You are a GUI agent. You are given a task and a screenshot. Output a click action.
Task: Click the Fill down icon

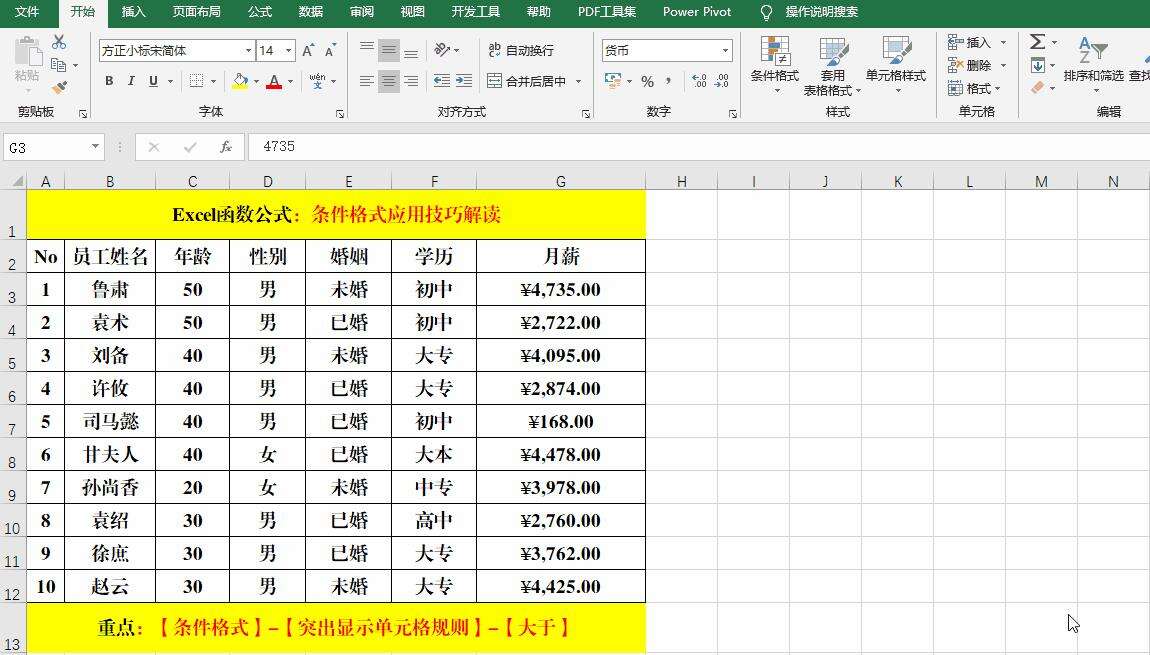tap(1037, 65)
